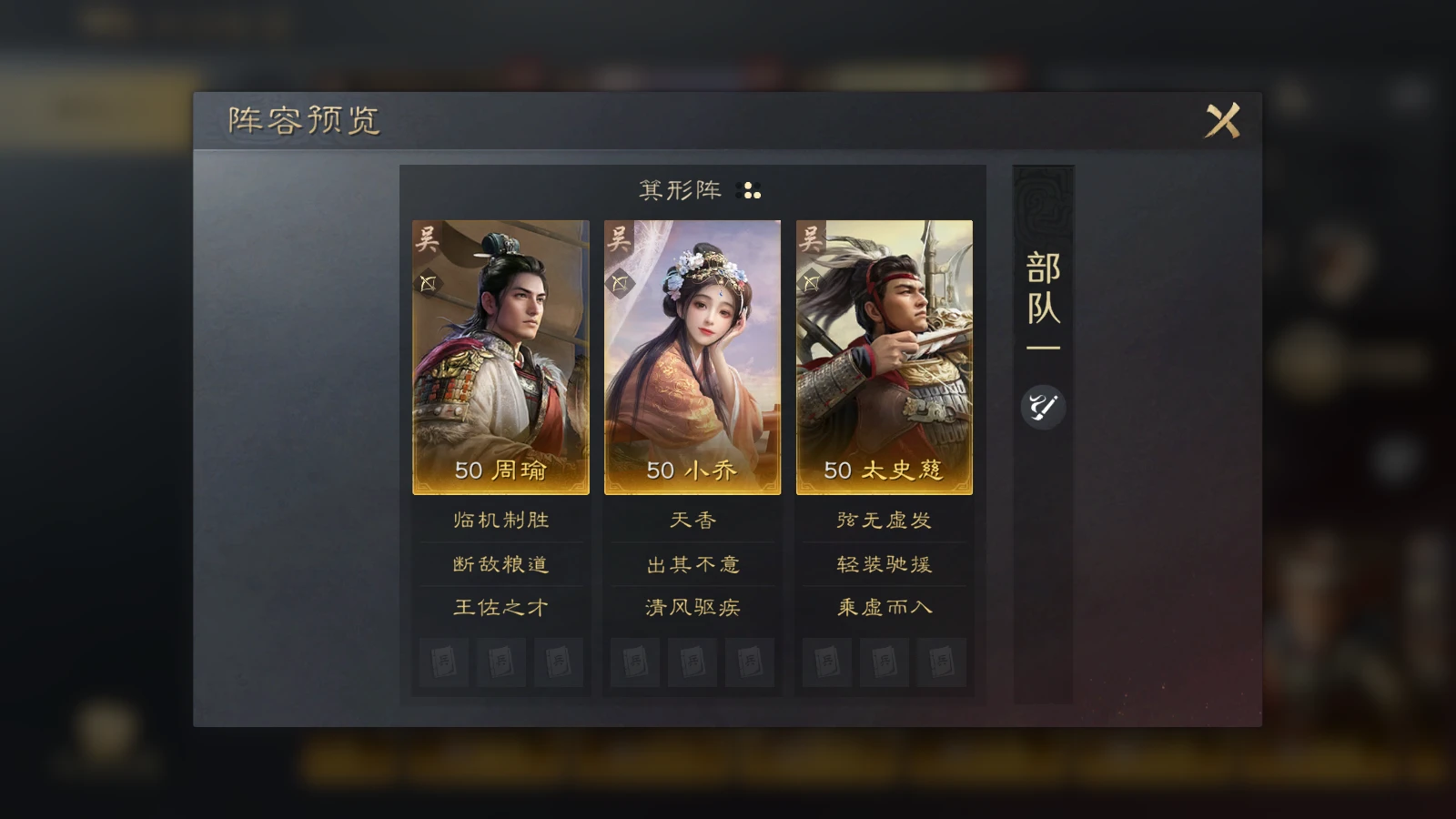Click the edit brush icon under 部队一

[1043, 406]
